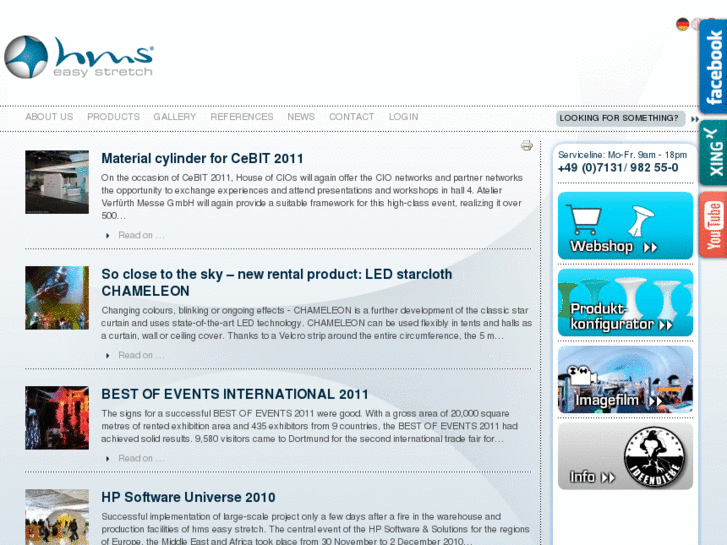Go to the GALLERY page
Image resolution: width=727 pixels, height=545 pixels.
click(175, 117)
